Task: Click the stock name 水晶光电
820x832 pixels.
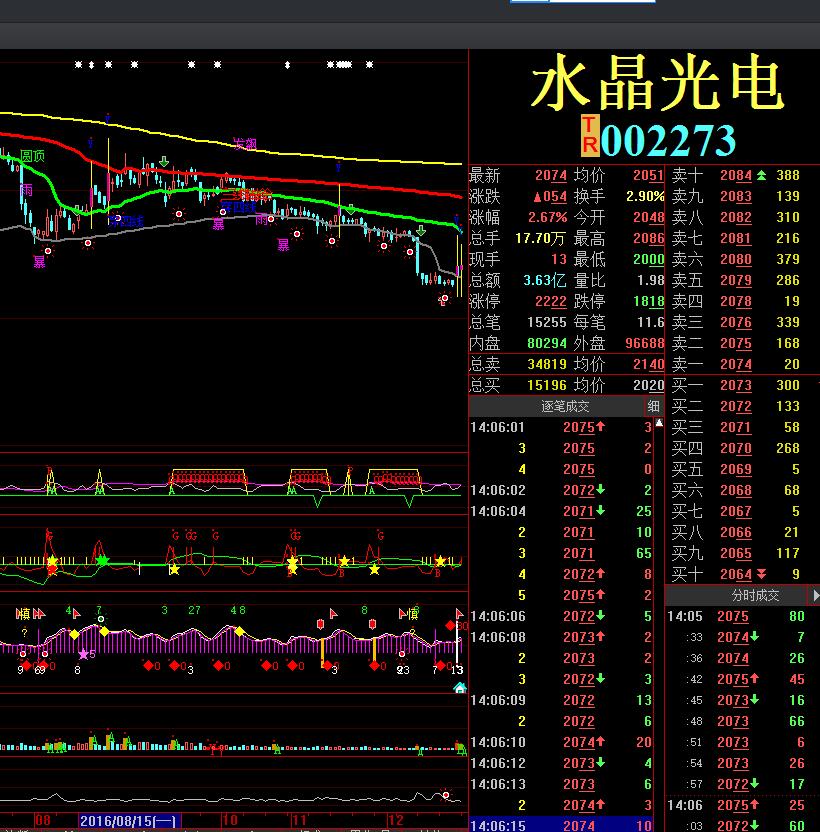Action: click(x=658, y=83)
